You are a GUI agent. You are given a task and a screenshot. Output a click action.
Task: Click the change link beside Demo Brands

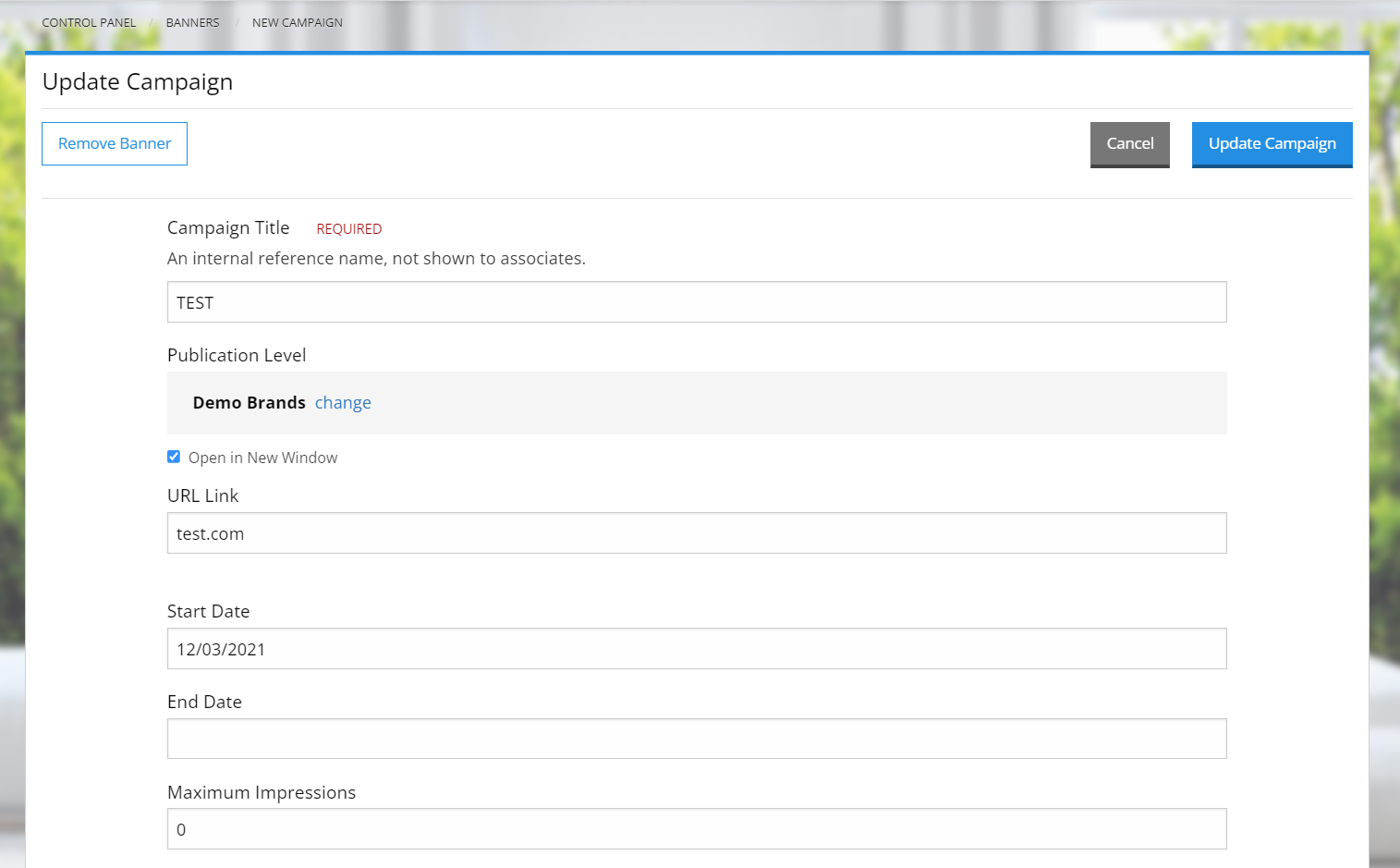(343, 403)
